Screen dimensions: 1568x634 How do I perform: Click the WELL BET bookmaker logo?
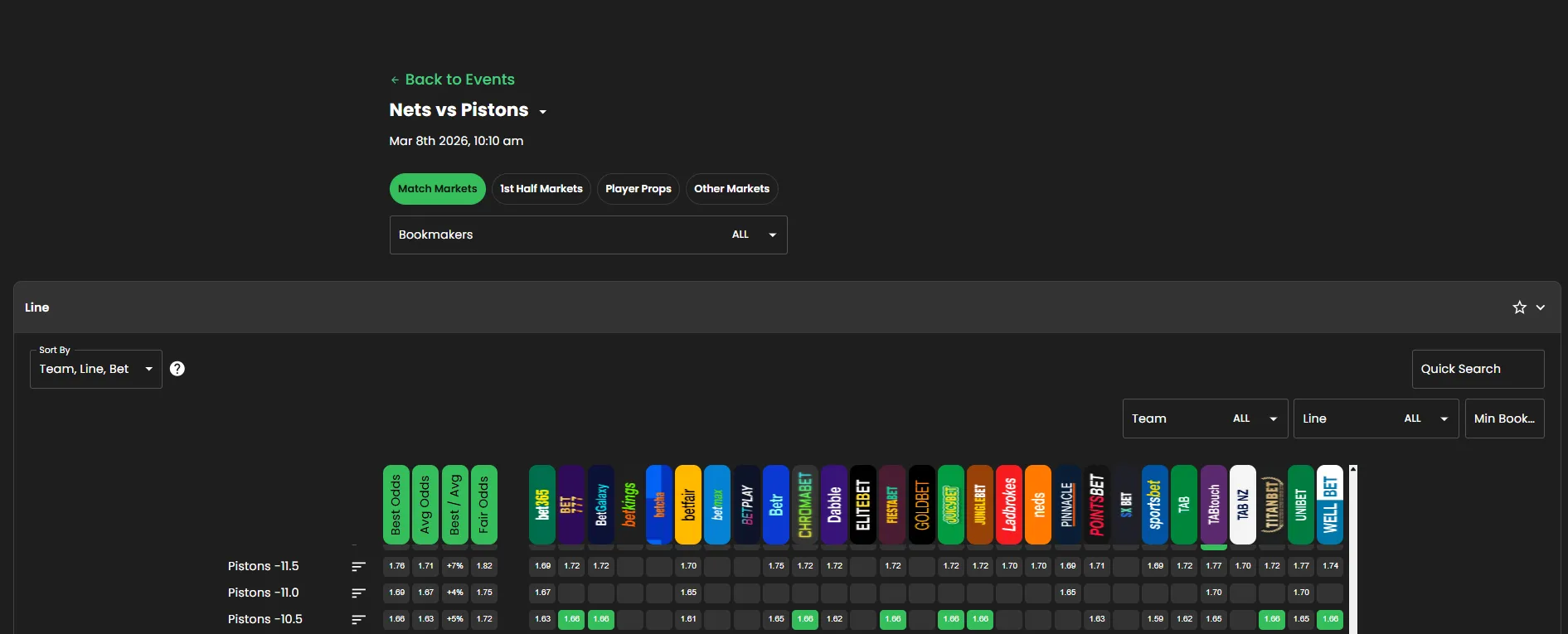1330,505
